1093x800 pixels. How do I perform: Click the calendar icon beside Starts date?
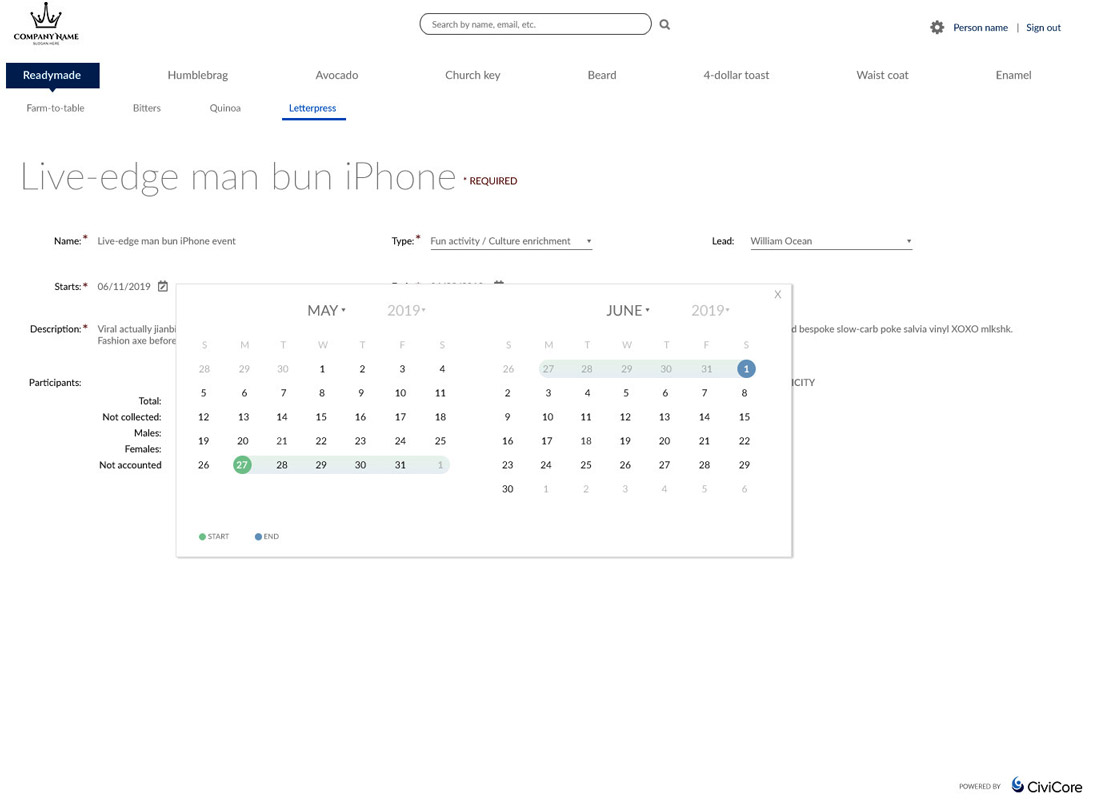[x=163, y=287]
